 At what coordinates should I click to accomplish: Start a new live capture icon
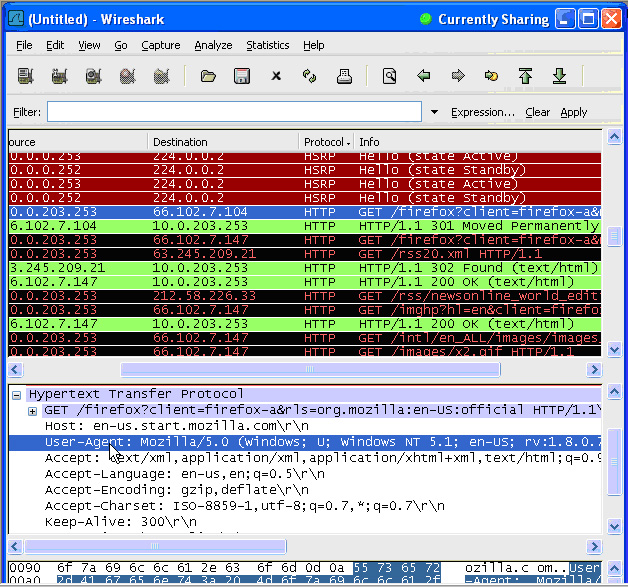click(93, 76)
